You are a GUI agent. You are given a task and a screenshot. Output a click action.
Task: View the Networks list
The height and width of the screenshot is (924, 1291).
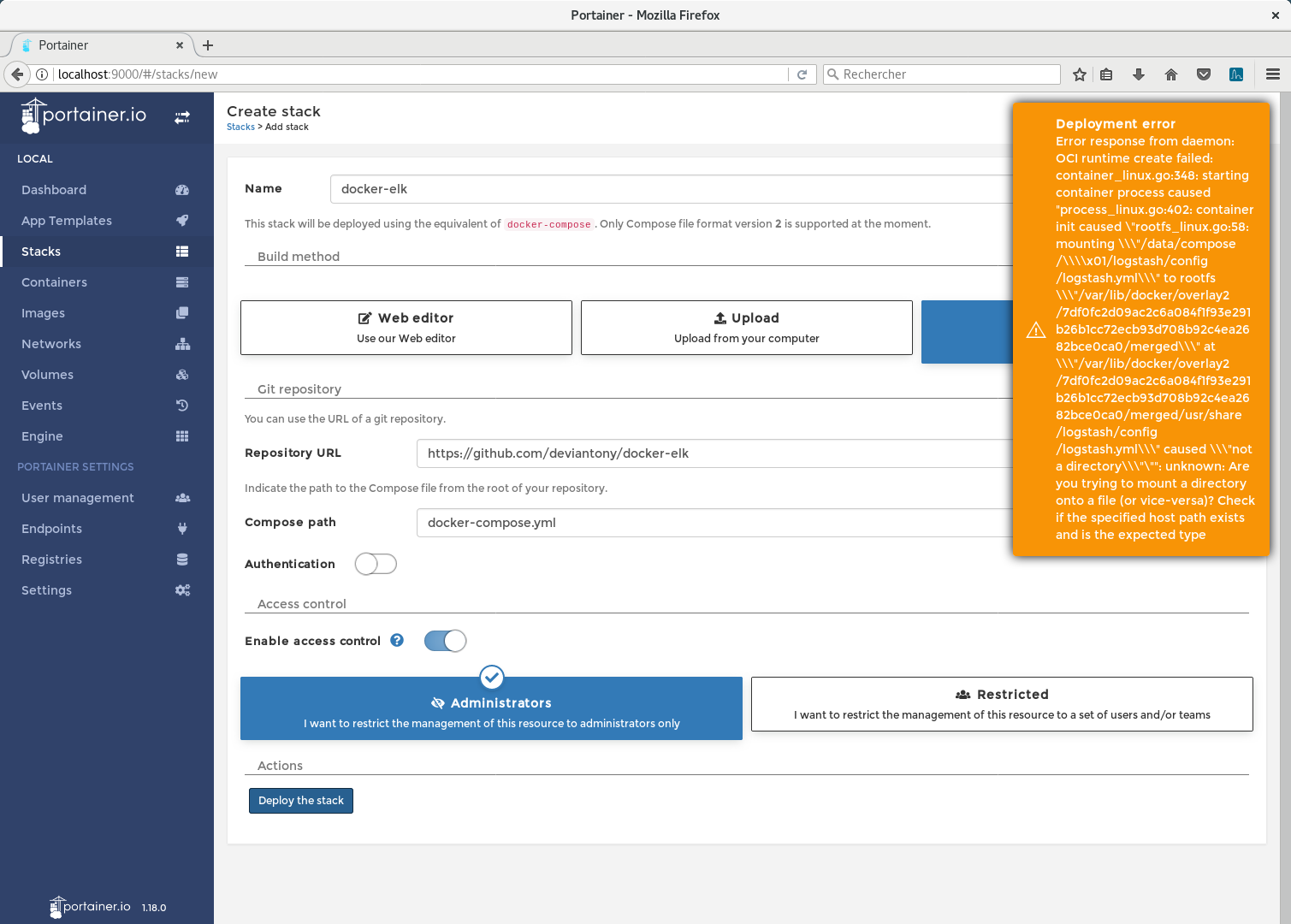tap(50, 343)
